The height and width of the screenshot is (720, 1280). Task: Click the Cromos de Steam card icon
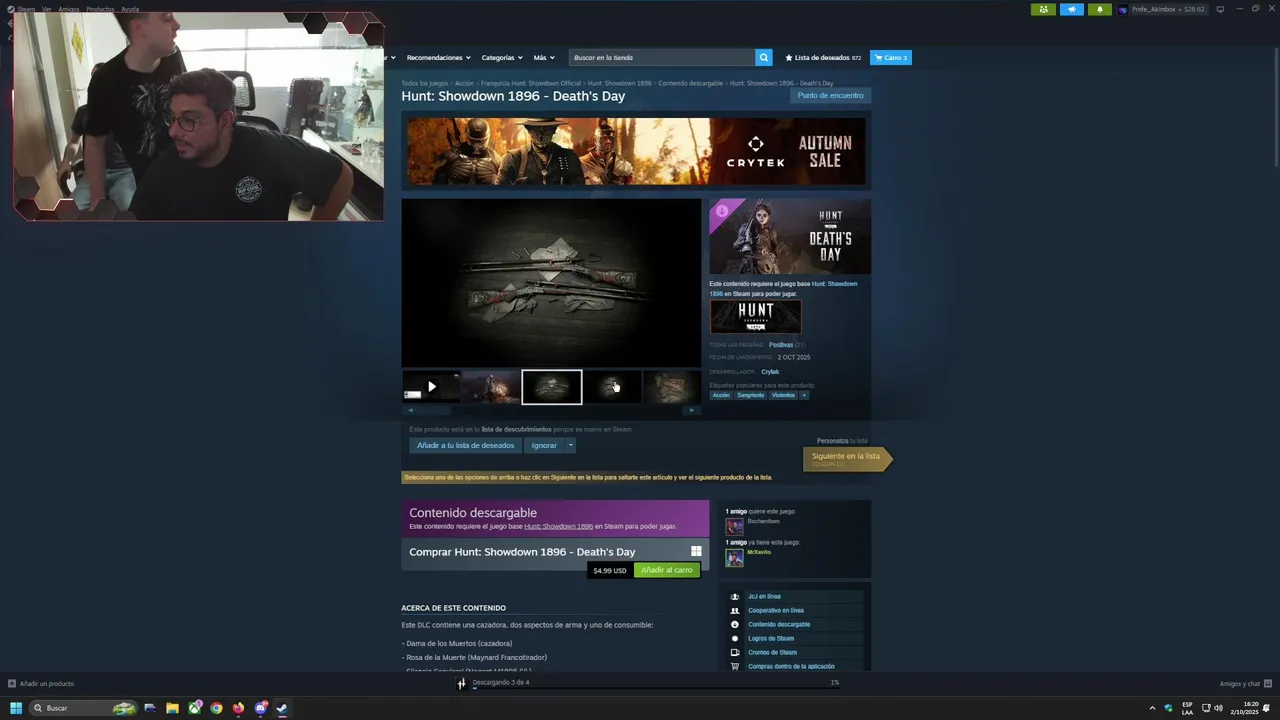[735, 652]
